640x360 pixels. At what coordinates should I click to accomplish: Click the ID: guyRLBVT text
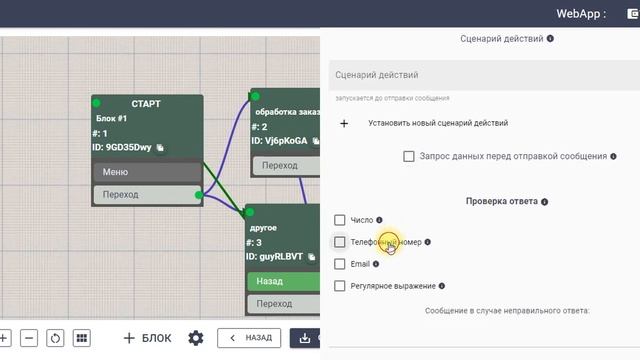[274, 257]
